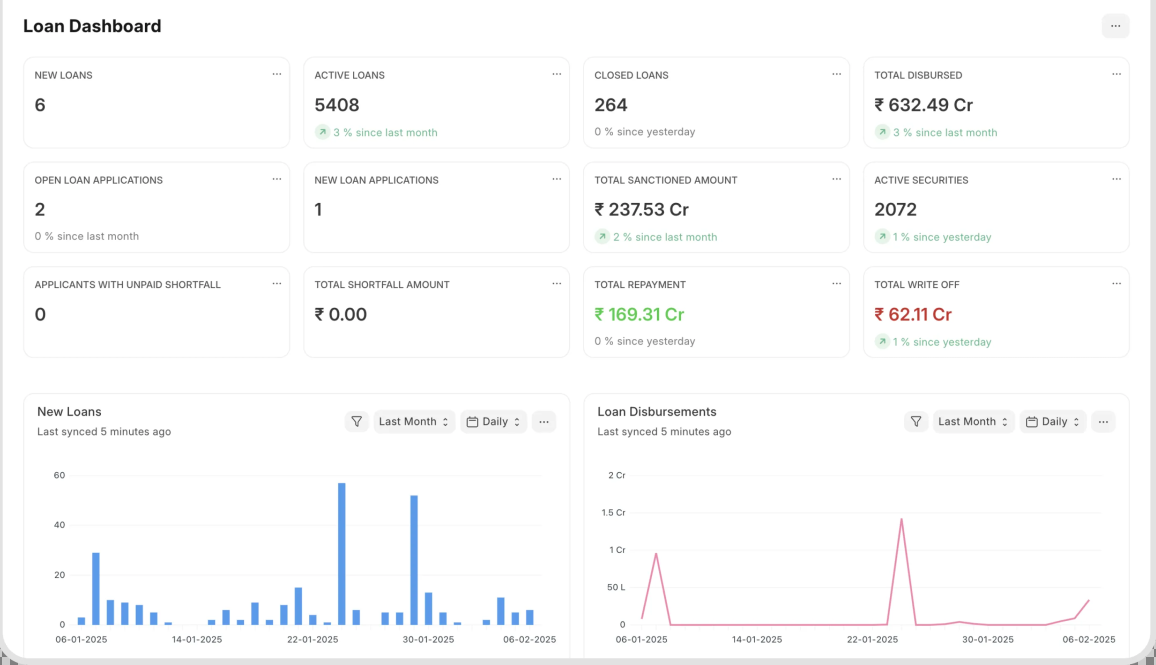Open options menu on Total Disbursed card

click(1116, 73)
